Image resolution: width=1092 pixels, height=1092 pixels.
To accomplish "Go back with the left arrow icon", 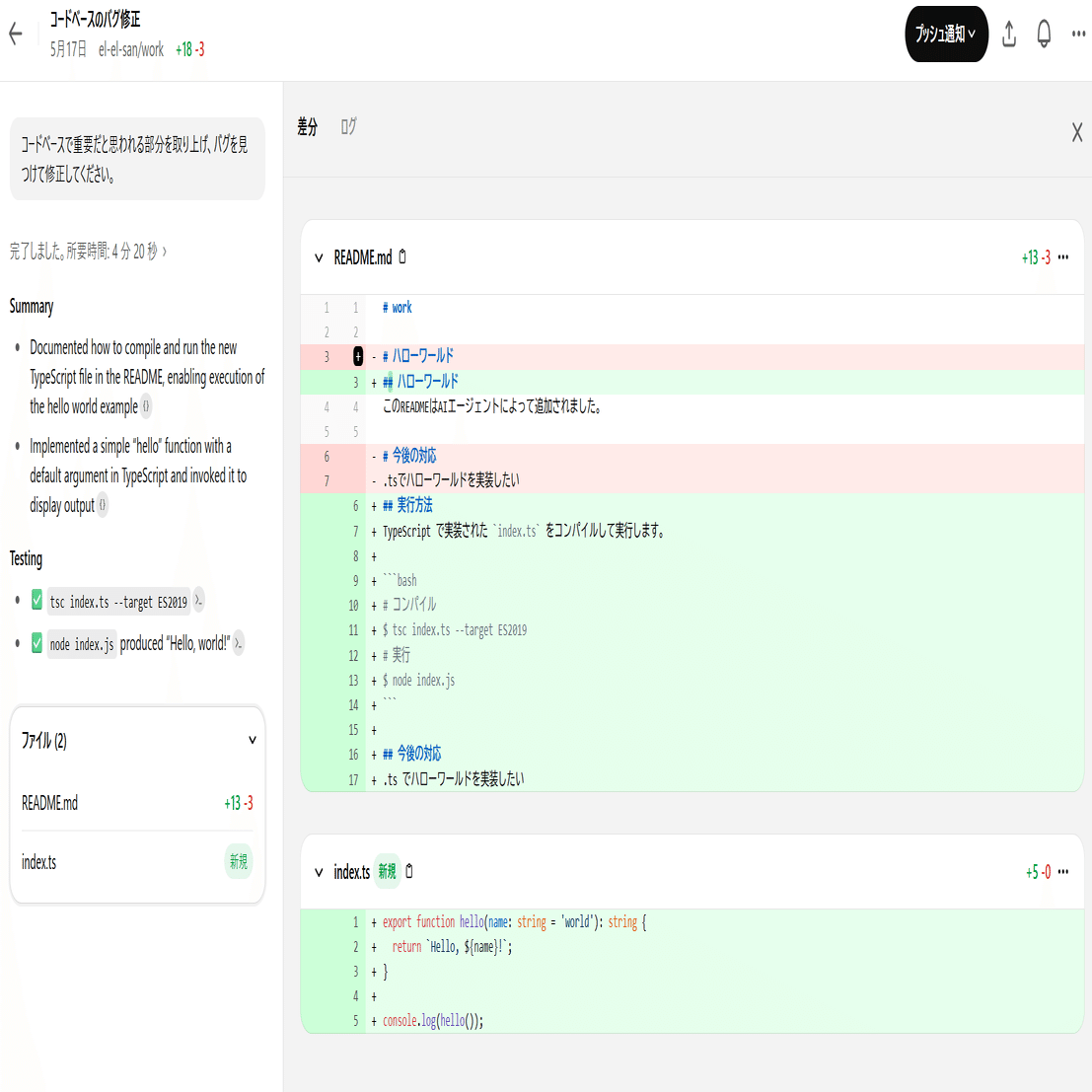I will pyautogui.click(x=16, y=34).
